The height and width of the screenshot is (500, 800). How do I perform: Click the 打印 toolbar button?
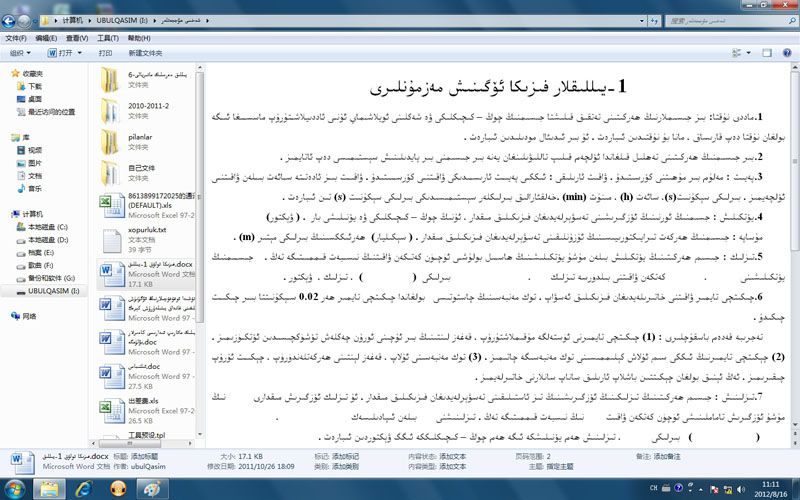105,53
